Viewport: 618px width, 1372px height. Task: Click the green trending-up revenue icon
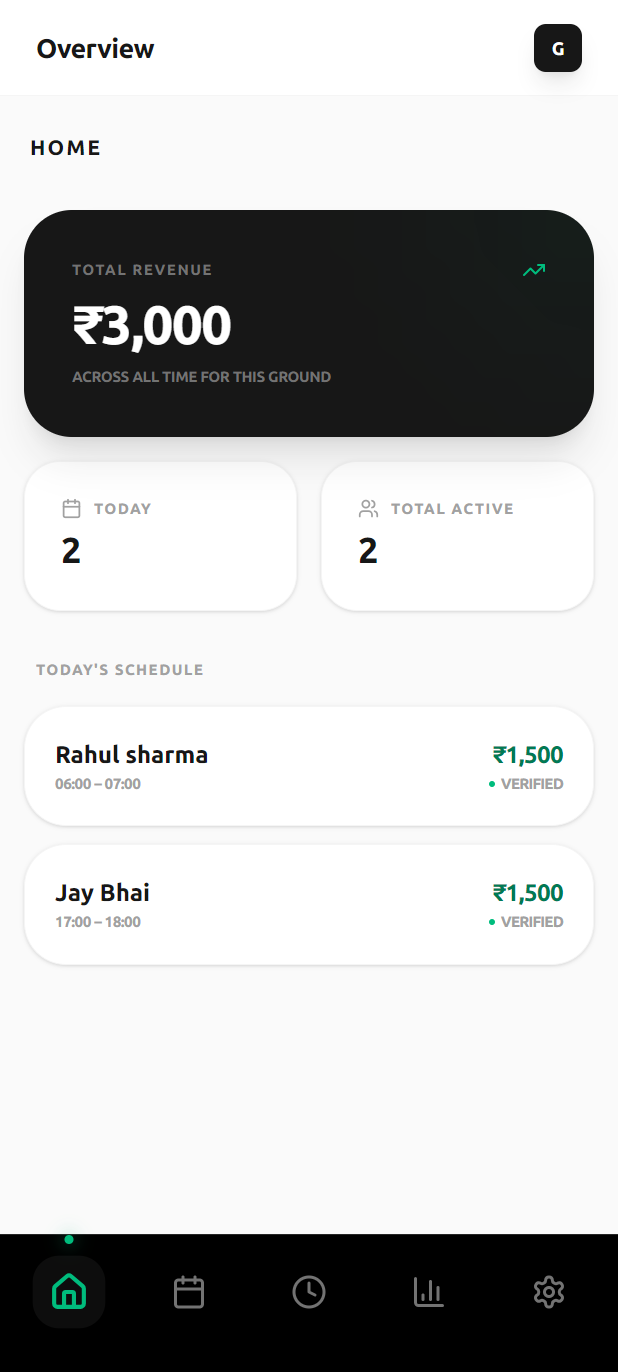(534, 270)
